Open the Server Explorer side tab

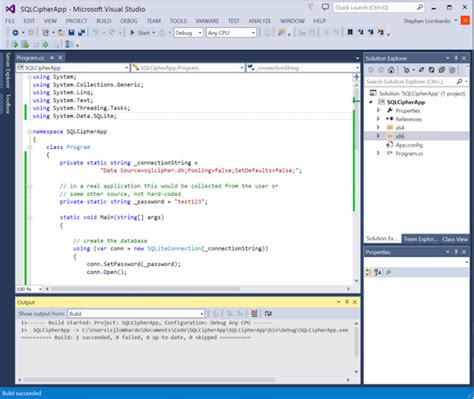pos(7,70)
